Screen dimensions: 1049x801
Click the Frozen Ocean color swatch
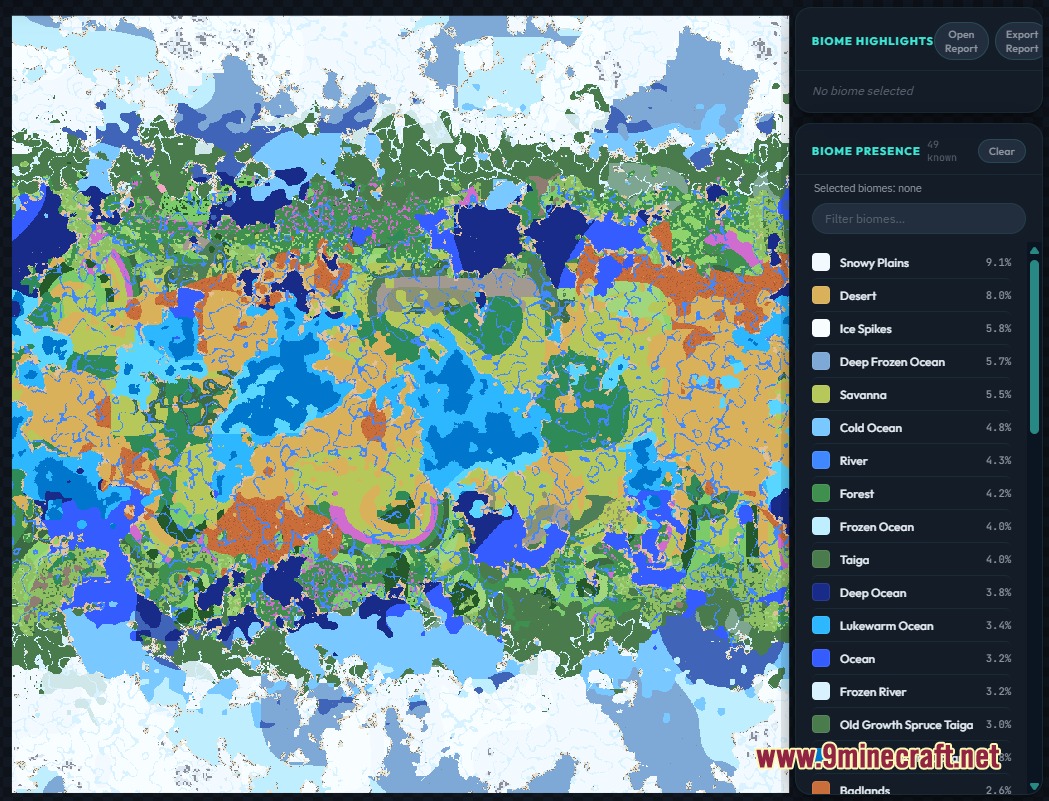821,527
